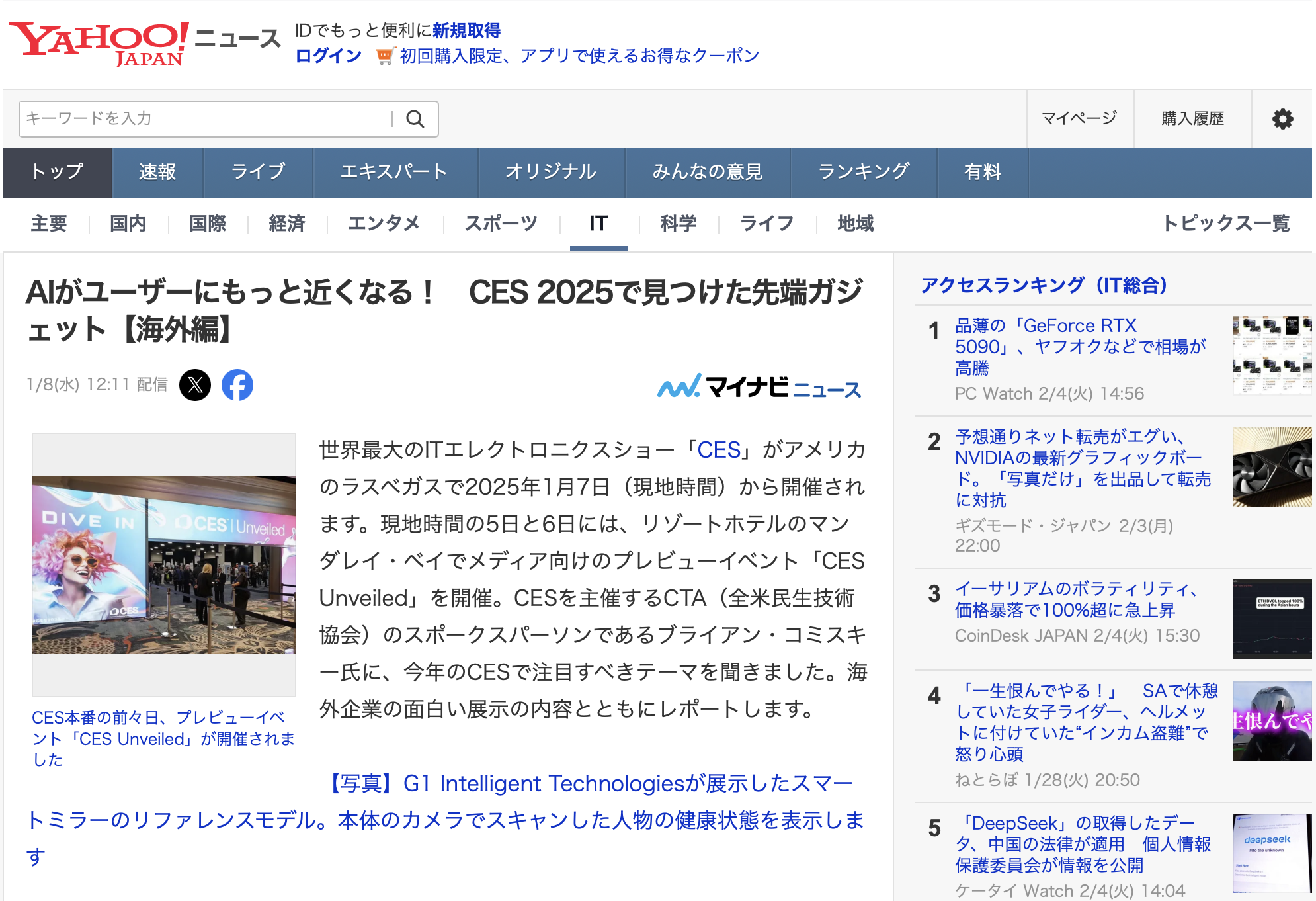1316x901 pixels.
Task: Open トピックス一覧
Action: point(1227,224)
